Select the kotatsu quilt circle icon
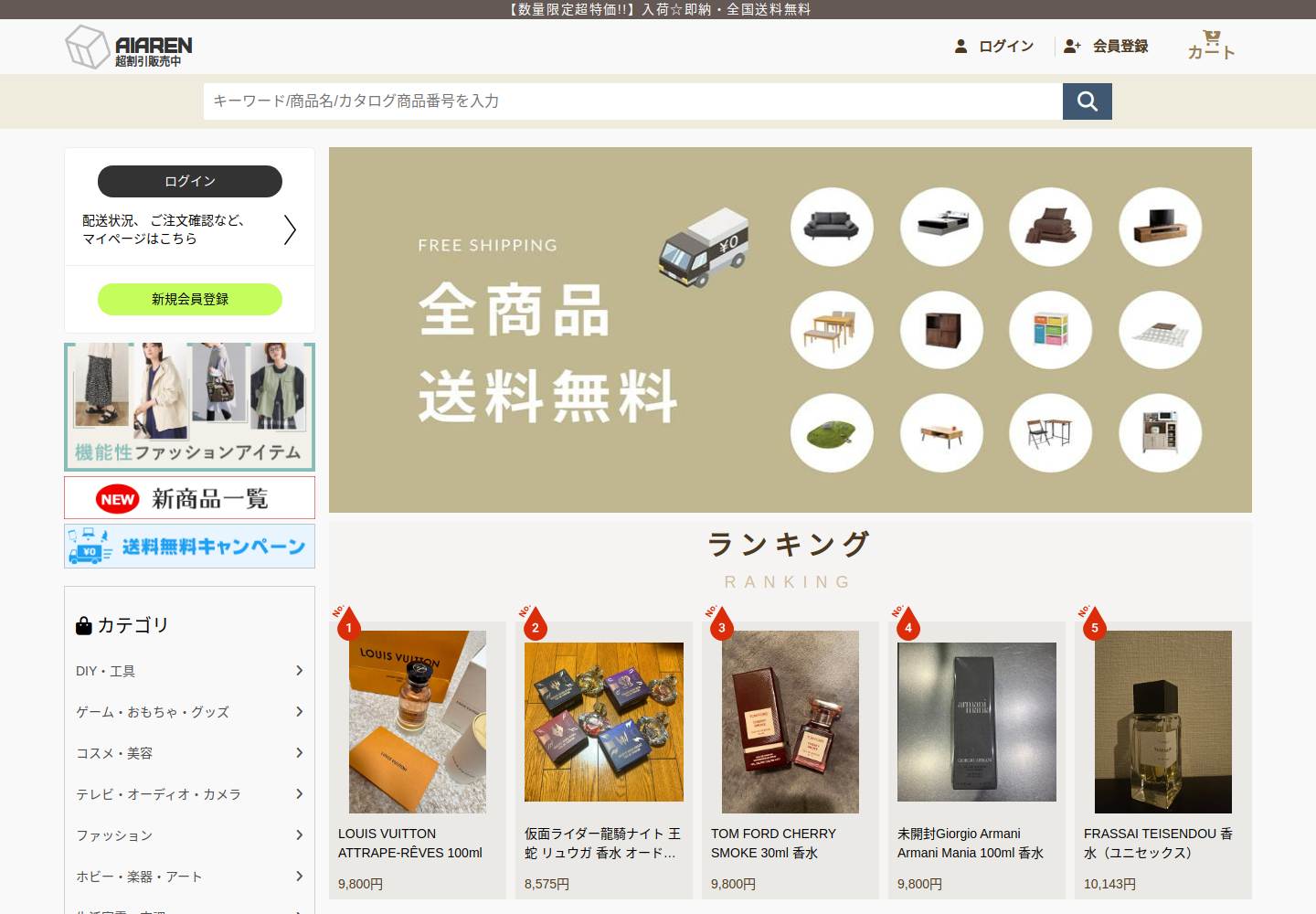 (1160, 330)
